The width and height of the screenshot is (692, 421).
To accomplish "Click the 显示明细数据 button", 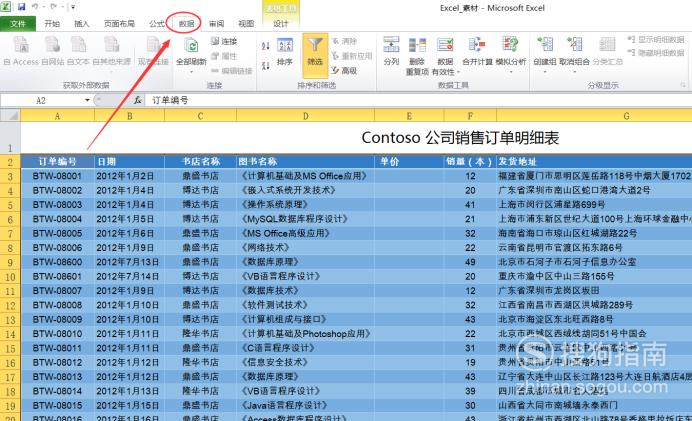I will [x=656, y=39].
